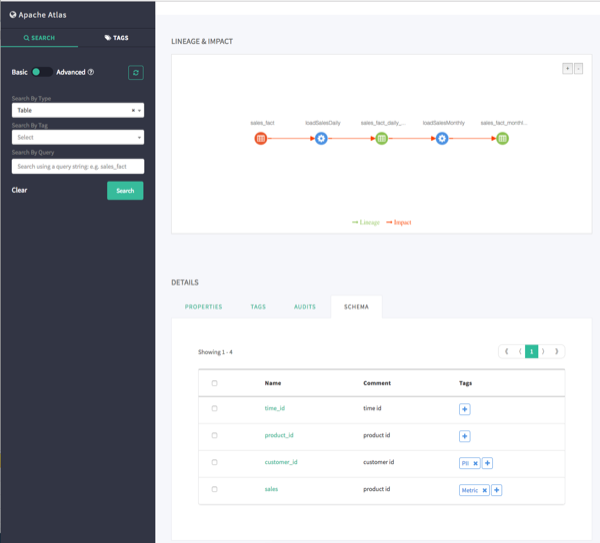The width and height of the screenshot is (600, 543).
Task: Check the time_id row checkbox
Action: tap(214, 409)
